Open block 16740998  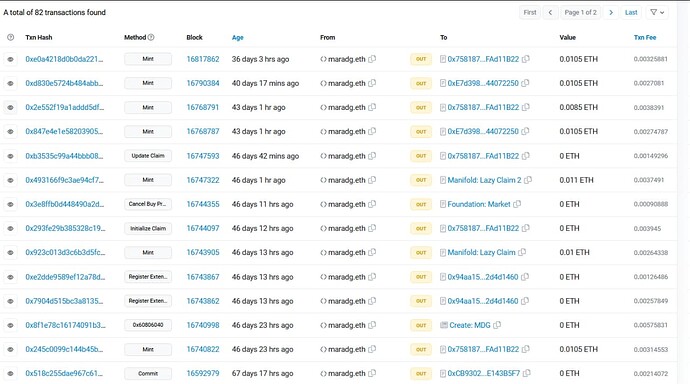point(203,325)
